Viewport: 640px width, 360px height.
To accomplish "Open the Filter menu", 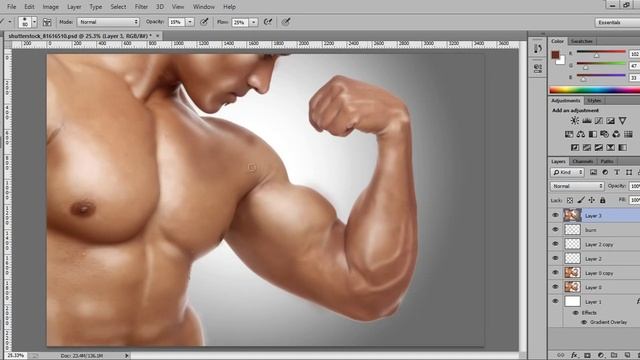I will point(141,7).
